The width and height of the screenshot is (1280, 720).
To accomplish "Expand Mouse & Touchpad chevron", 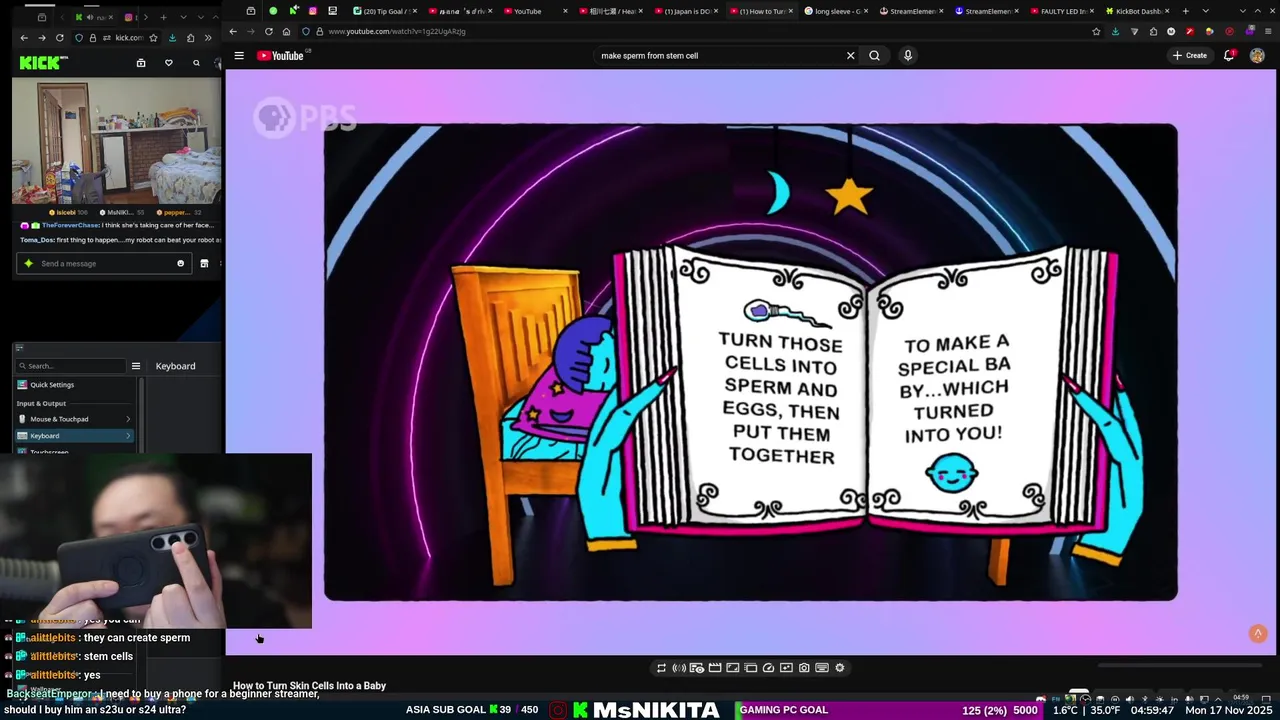I will point(128,419).
